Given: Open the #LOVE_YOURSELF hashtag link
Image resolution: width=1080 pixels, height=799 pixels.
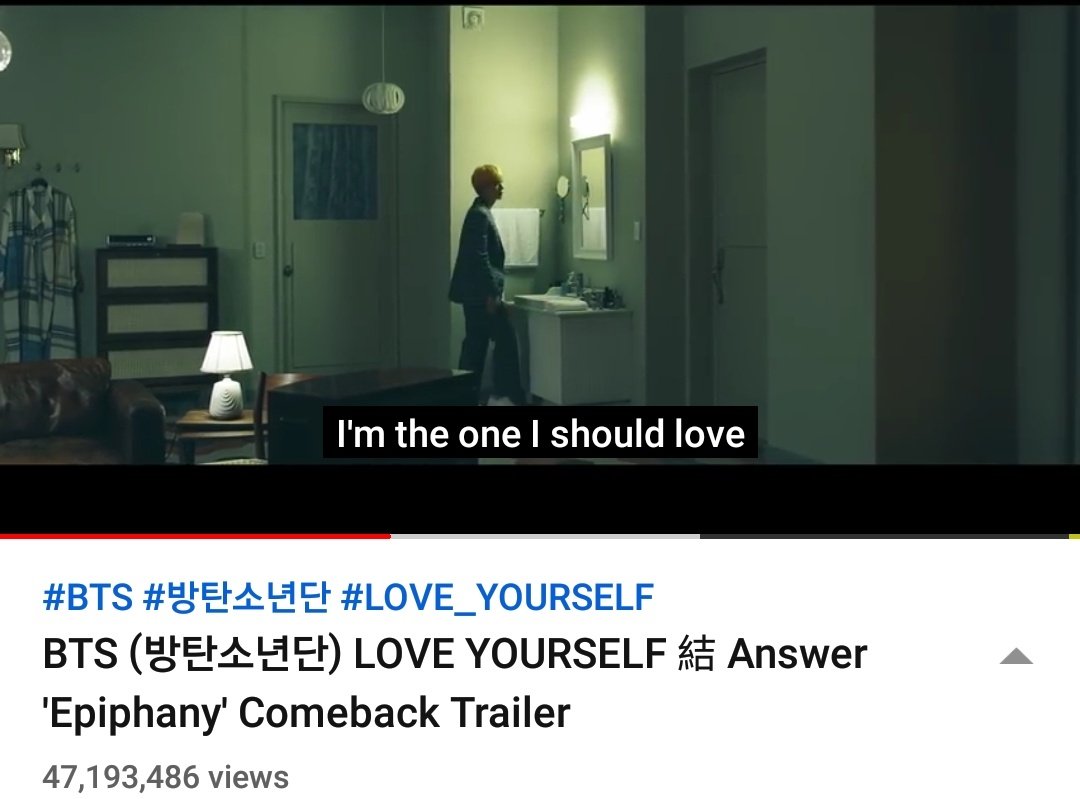Looking at the screenshot, I should pos(497,597).
